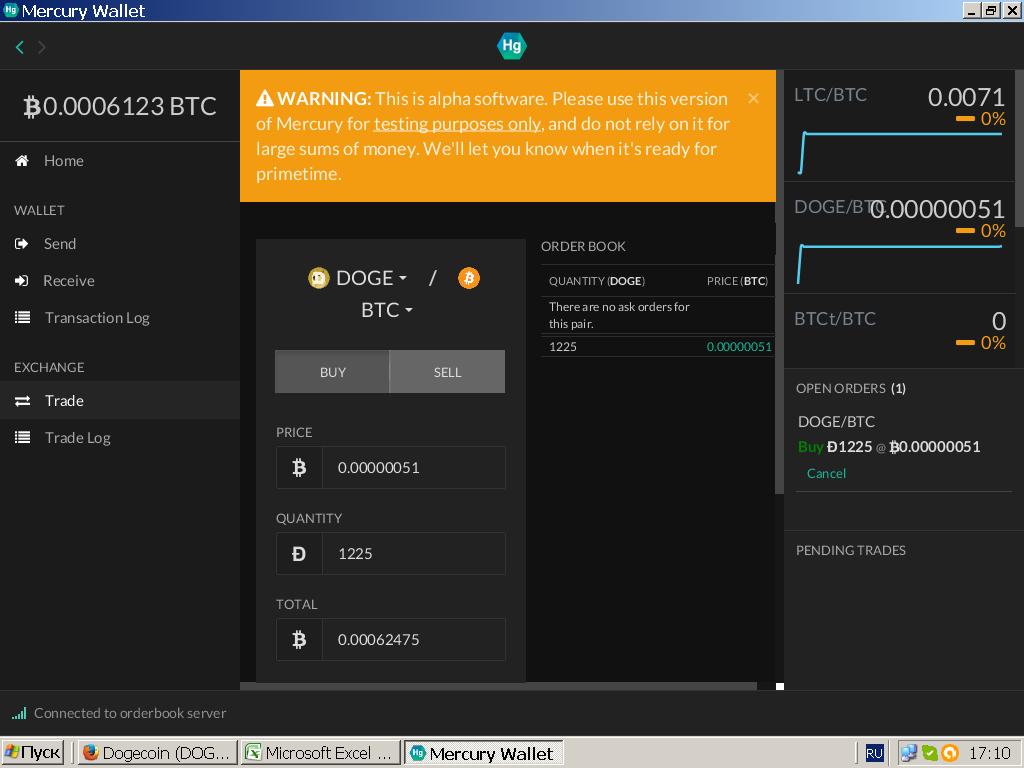Image resolution: width=1024 pixels, height=768 pixels.
Task: Click into the Price input field
Action: coord(413,468)
